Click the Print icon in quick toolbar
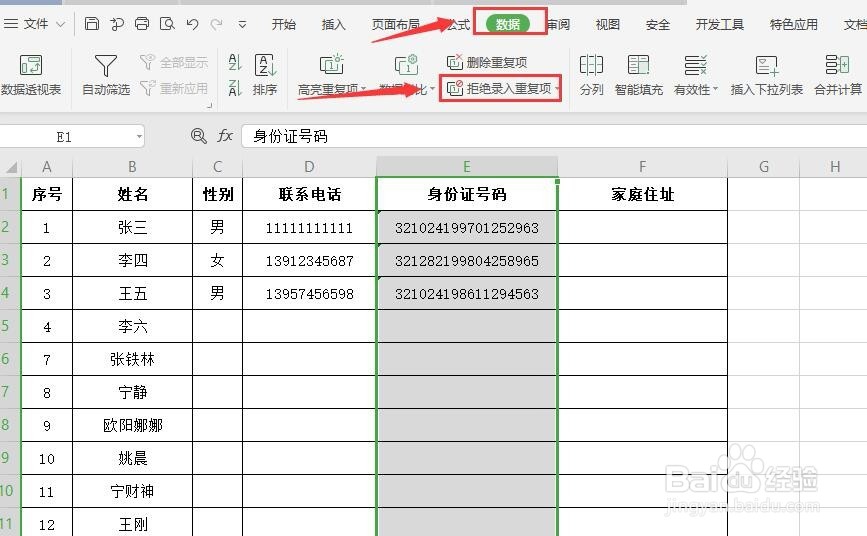The height and width of the screenshot is (536, 867). [142, 24]
